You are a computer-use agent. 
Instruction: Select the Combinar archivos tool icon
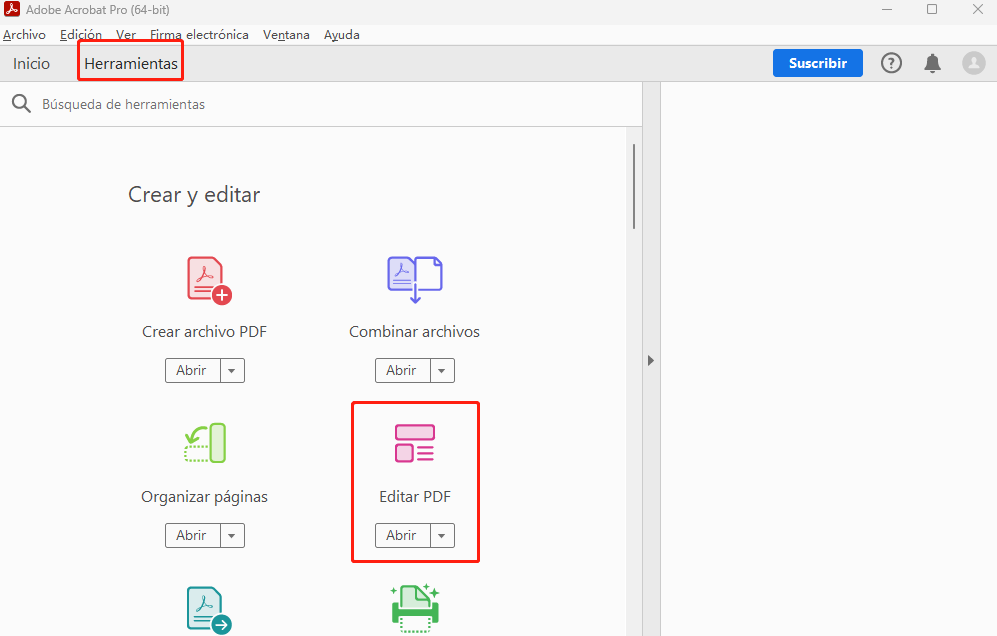coord(414,278)
